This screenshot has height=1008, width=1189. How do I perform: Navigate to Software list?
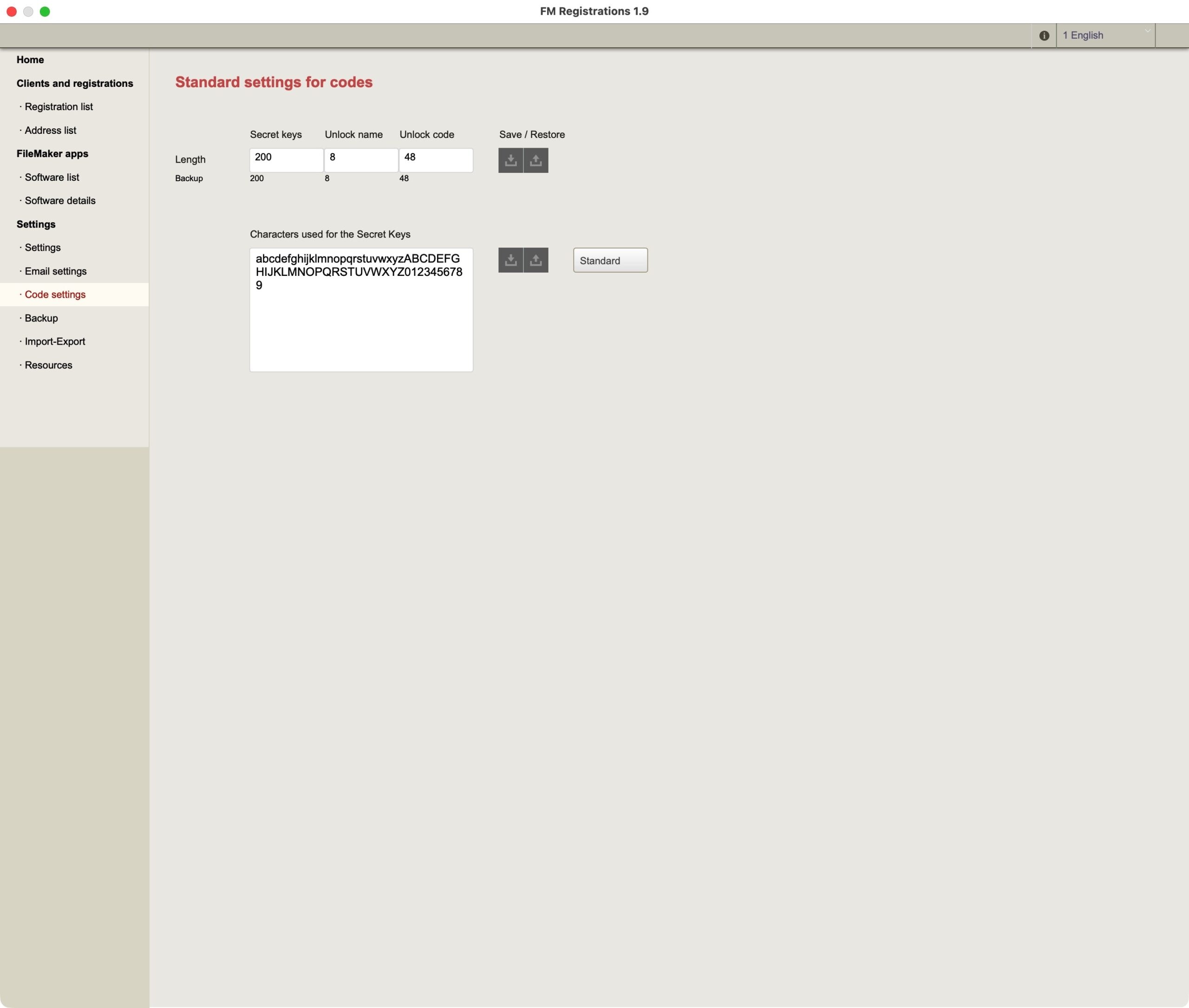(52, 177)
